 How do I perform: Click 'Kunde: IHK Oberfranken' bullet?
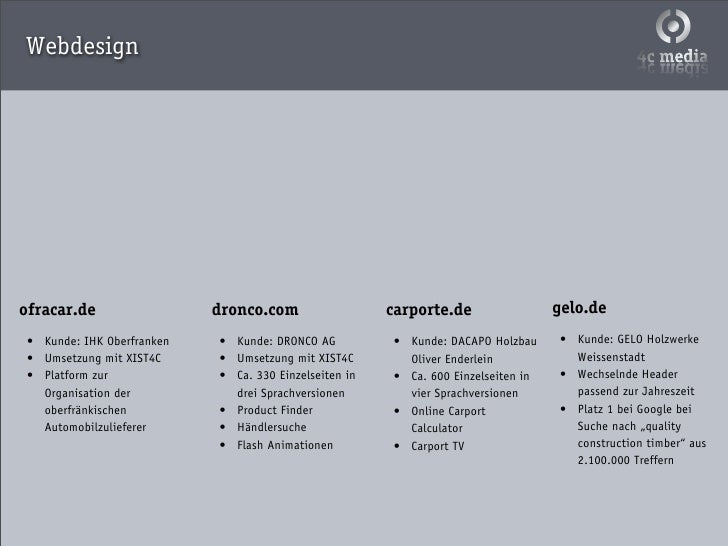point(107,341)
